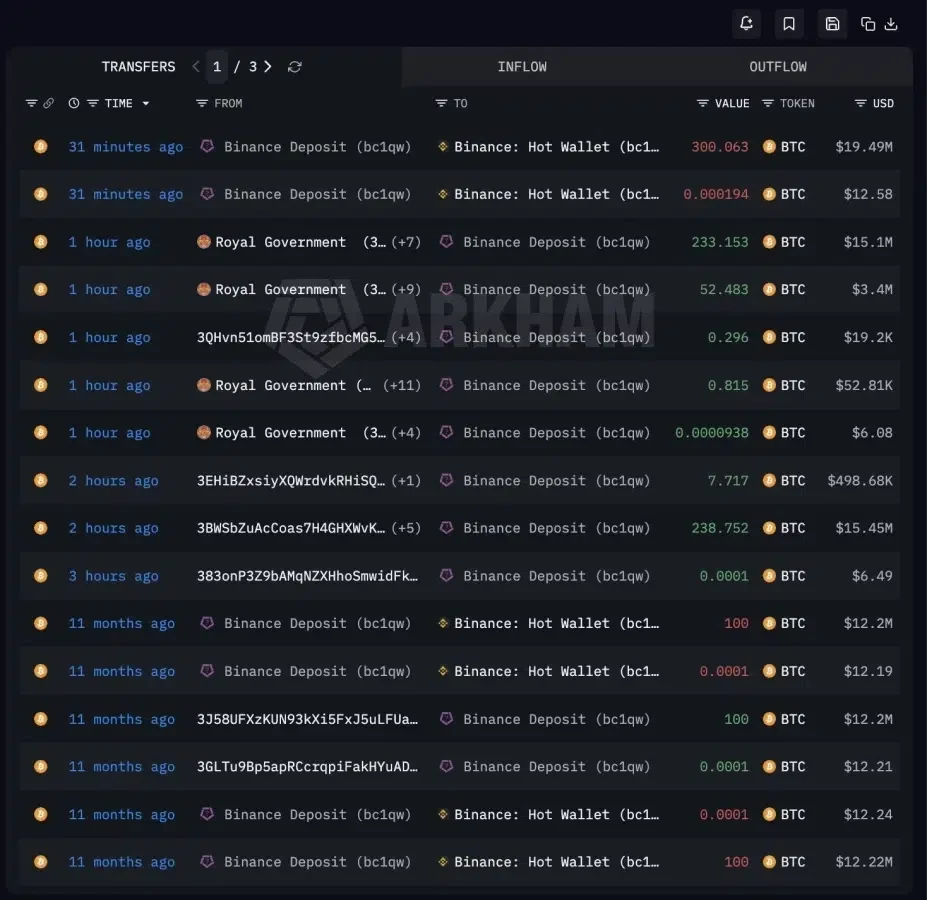Click the value 0.0000938
Screen dimensions: 927x900
point(712,433)
